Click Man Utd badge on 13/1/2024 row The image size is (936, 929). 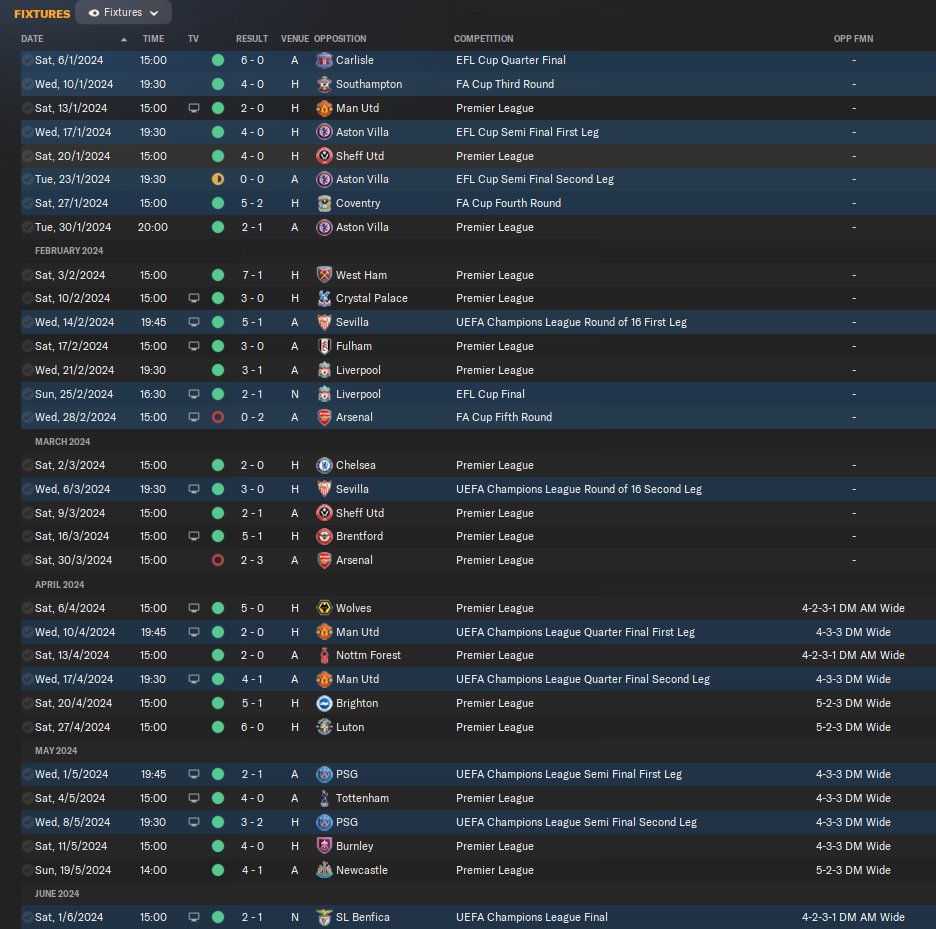pos(324,108)
